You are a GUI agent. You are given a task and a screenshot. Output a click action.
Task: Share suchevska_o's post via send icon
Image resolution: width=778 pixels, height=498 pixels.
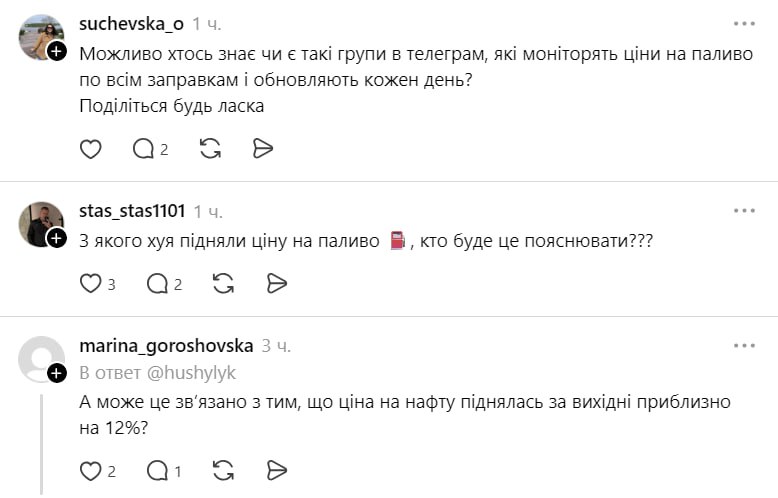263,149
